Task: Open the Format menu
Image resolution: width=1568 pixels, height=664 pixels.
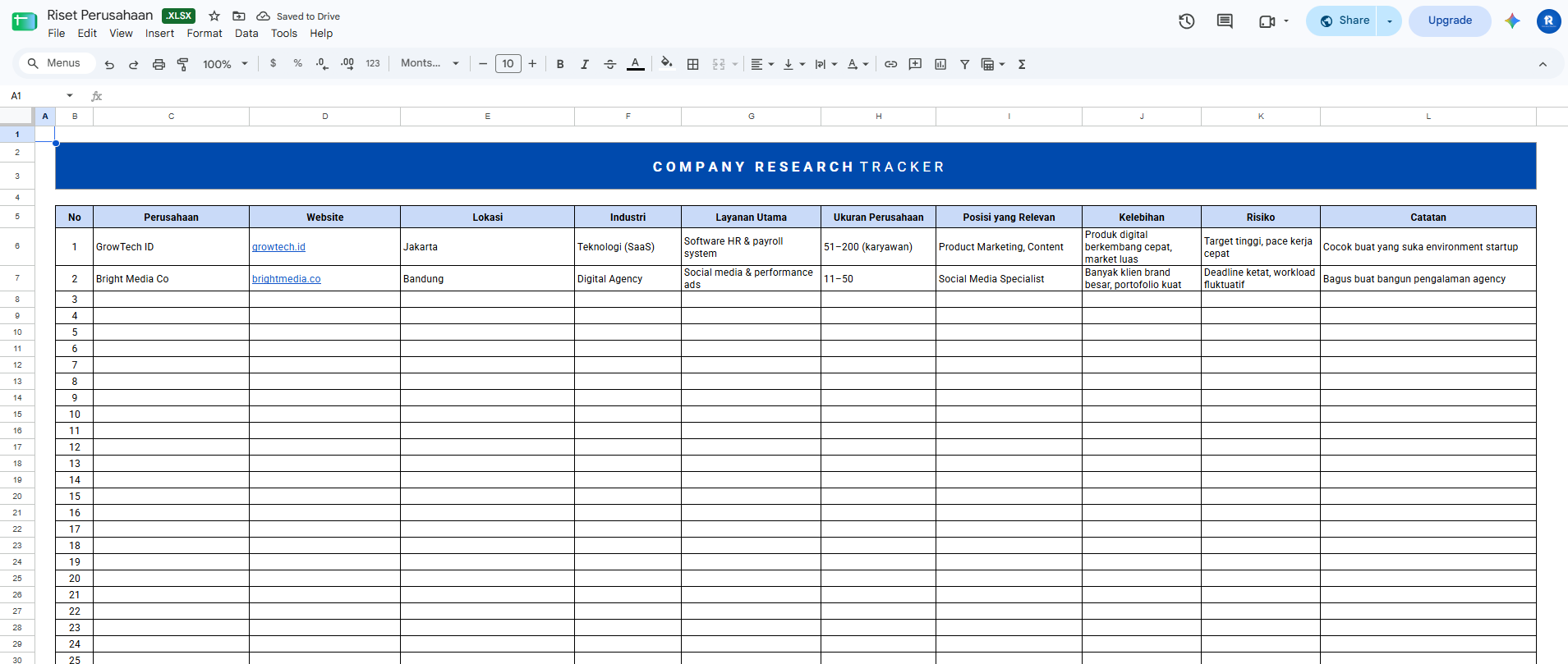Action: click(205, 34)
